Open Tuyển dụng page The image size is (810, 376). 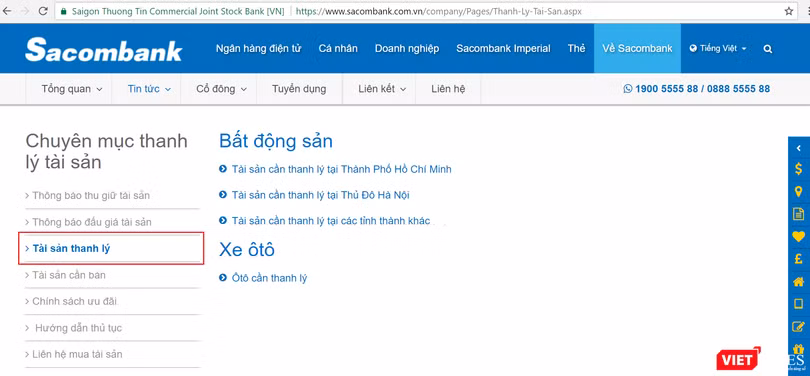[x=299, y=89]
